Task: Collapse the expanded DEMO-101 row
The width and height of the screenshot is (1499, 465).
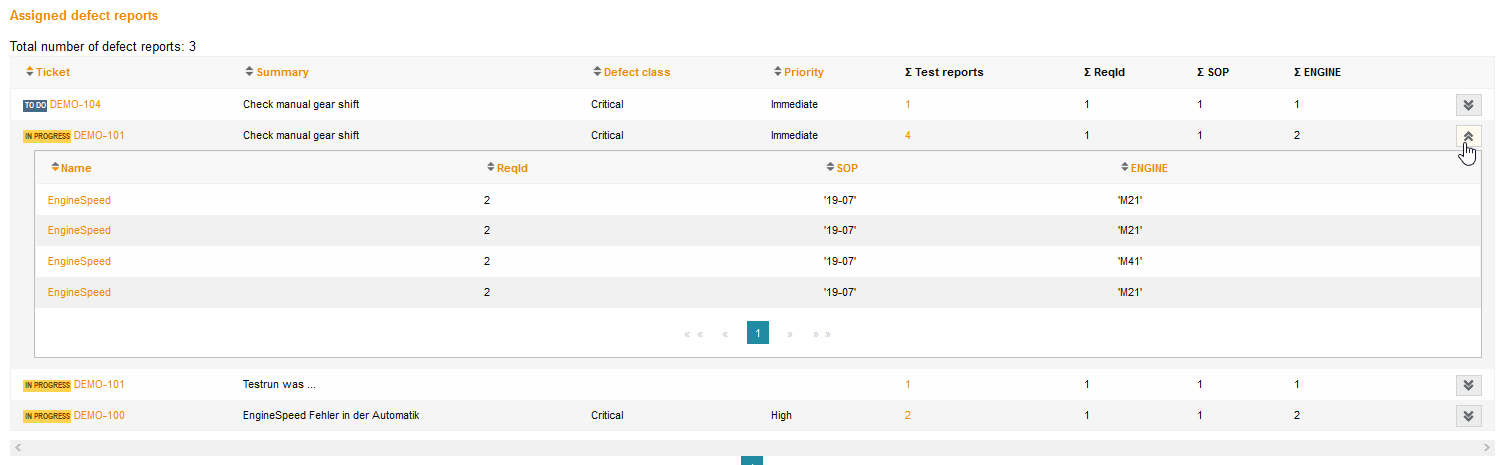Action: point(1468,136)
